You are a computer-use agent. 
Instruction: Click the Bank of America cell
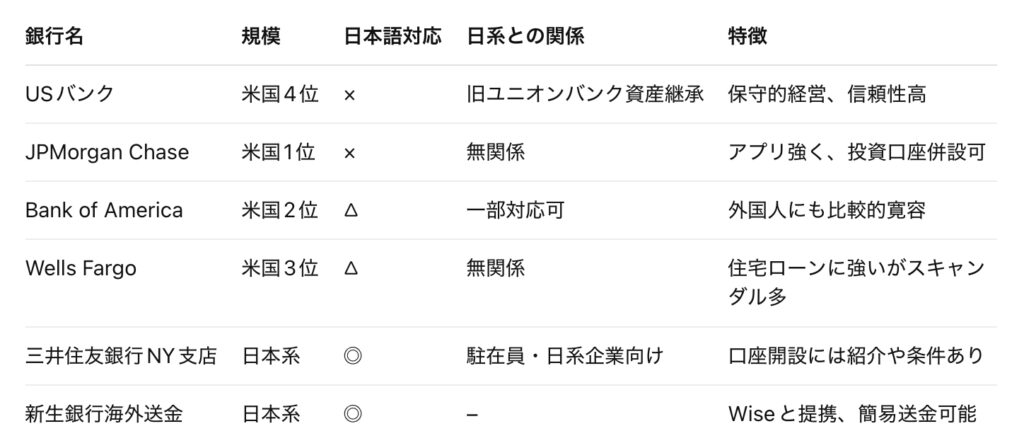point(104,211)
